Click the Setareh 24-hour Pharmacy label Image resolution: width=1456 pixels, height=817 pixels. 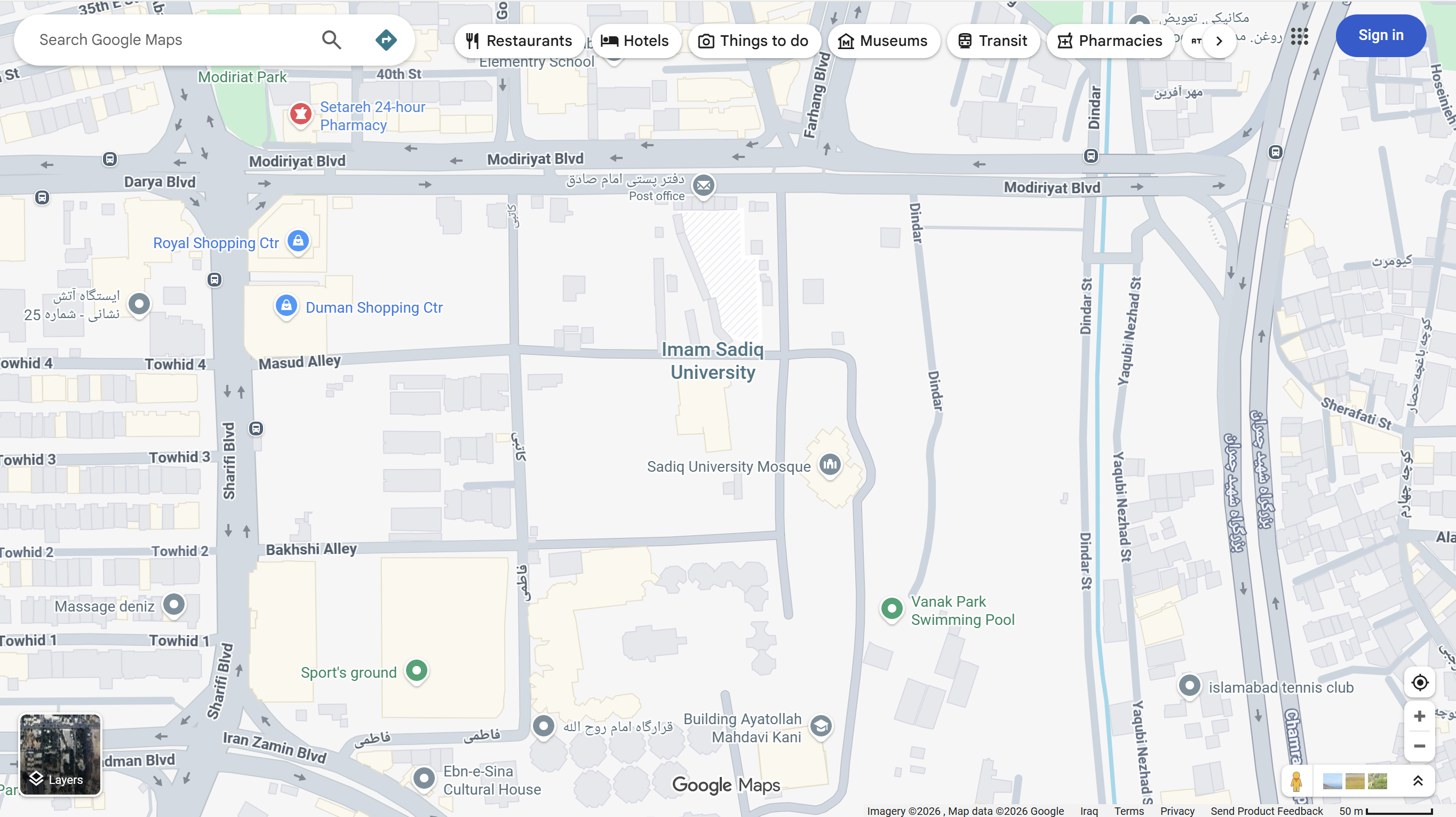coord(372,116)
